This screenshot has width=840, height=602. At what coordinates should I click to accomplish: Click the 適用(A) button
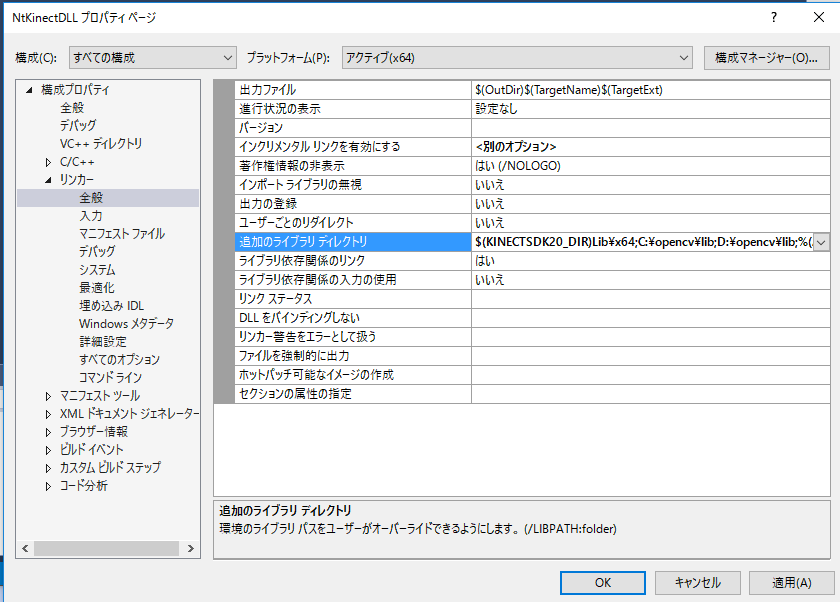point(791,582)
